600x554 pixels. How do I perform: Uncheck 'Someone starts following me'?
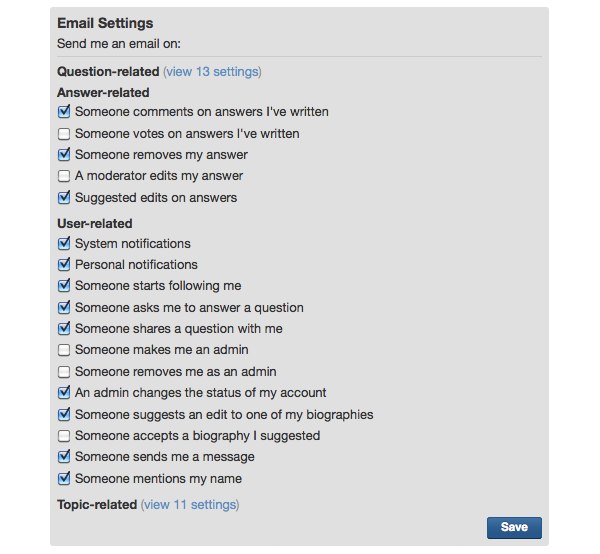(x=65, y=286)
